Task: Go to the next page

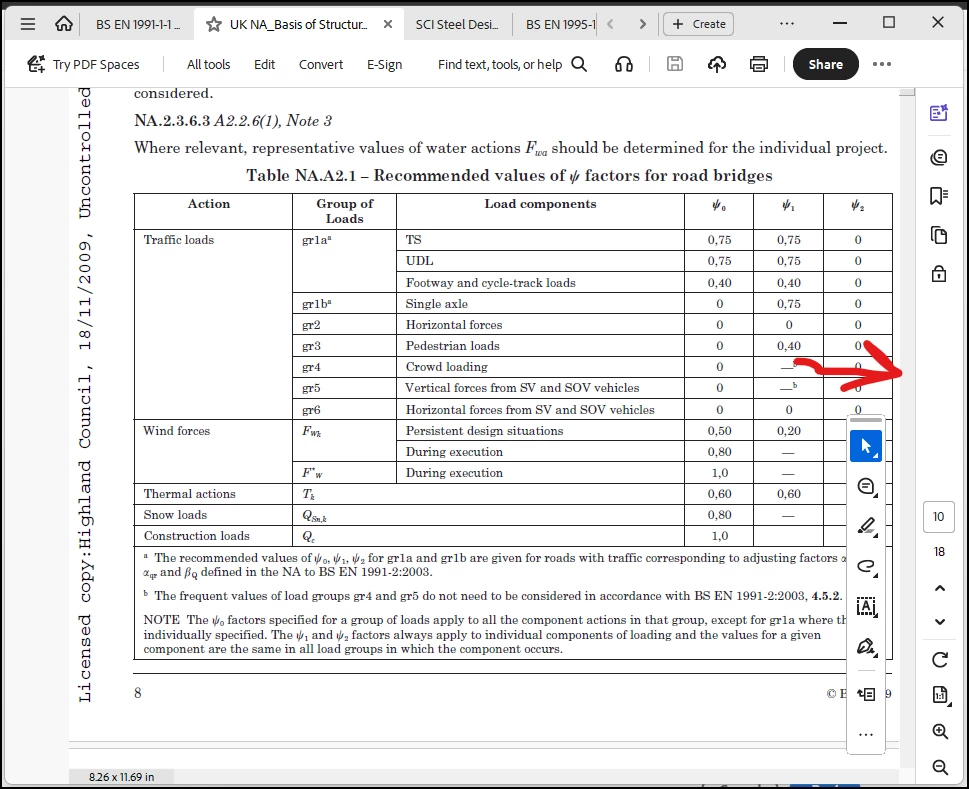Action: (x=939, y=622)
